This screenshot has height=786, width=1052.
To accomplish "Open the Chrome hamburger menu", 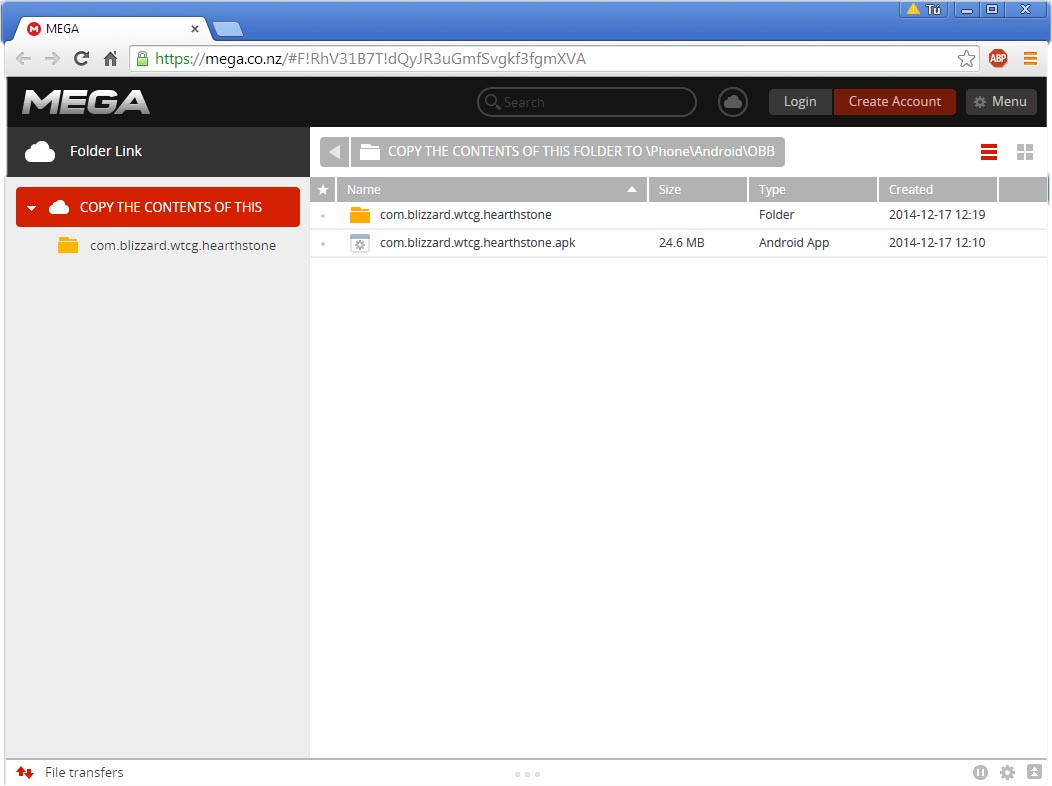I will click(x=1031, y=58).
